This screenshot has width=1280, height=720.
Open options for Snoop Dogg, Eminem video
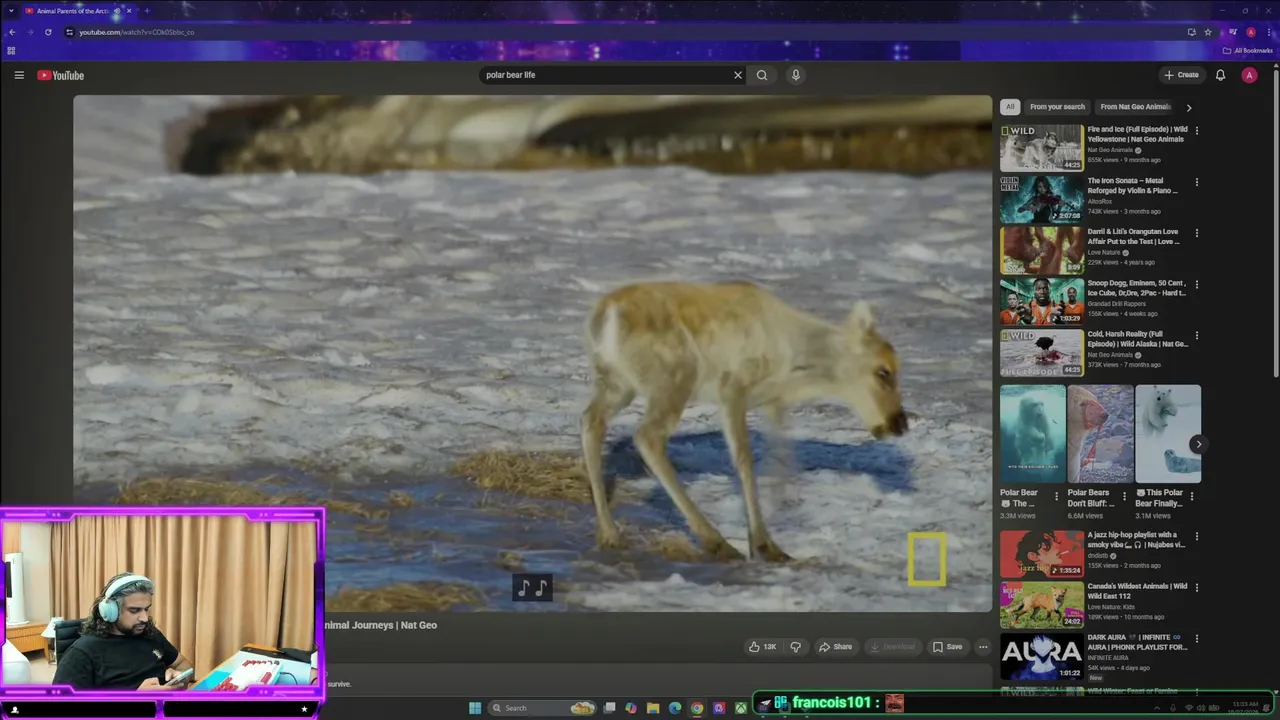click(x=1197, y=284)
